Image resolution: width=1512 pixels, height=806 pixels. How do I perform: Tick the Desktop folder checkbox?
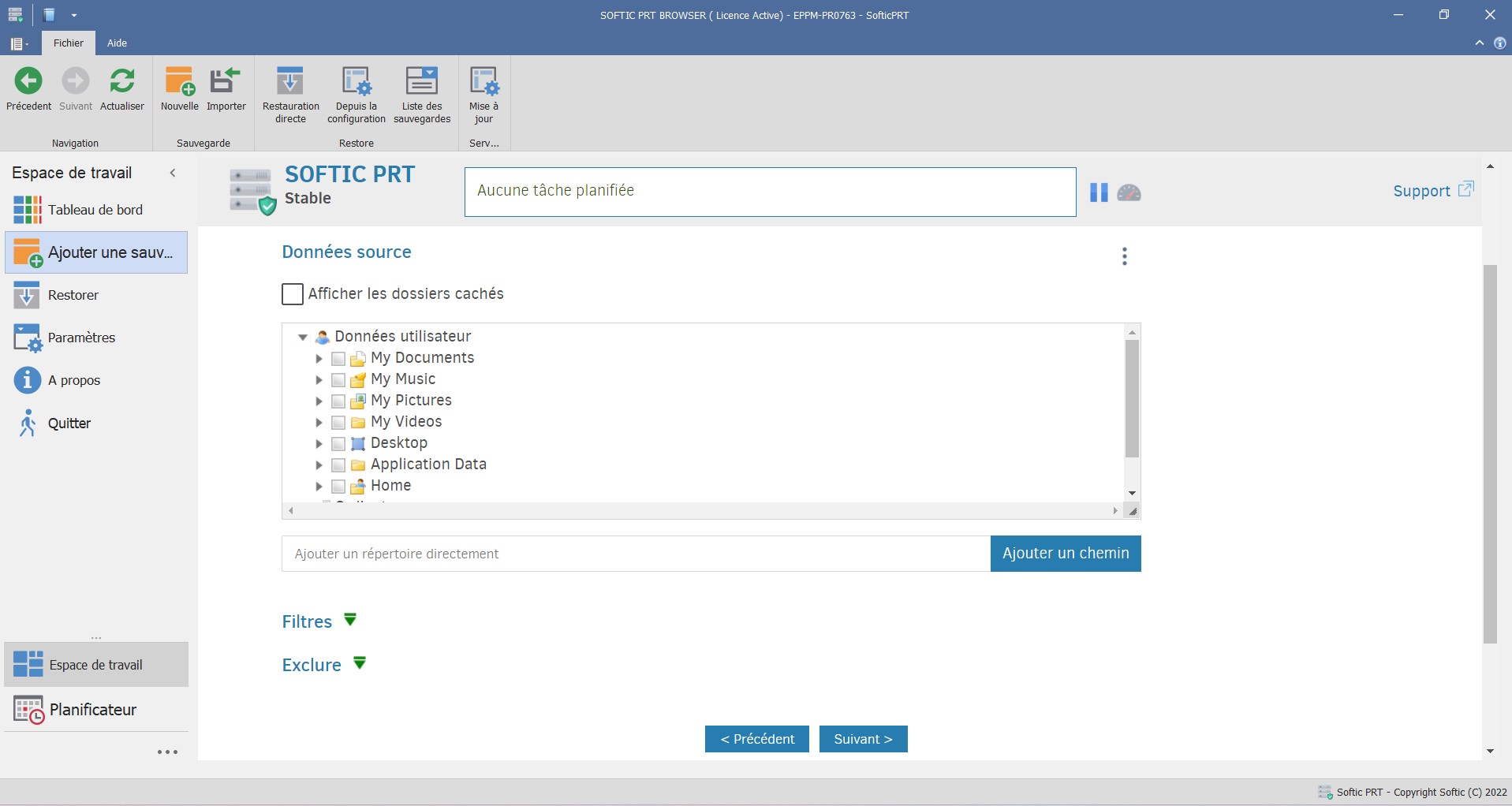(x=338, y=444)
